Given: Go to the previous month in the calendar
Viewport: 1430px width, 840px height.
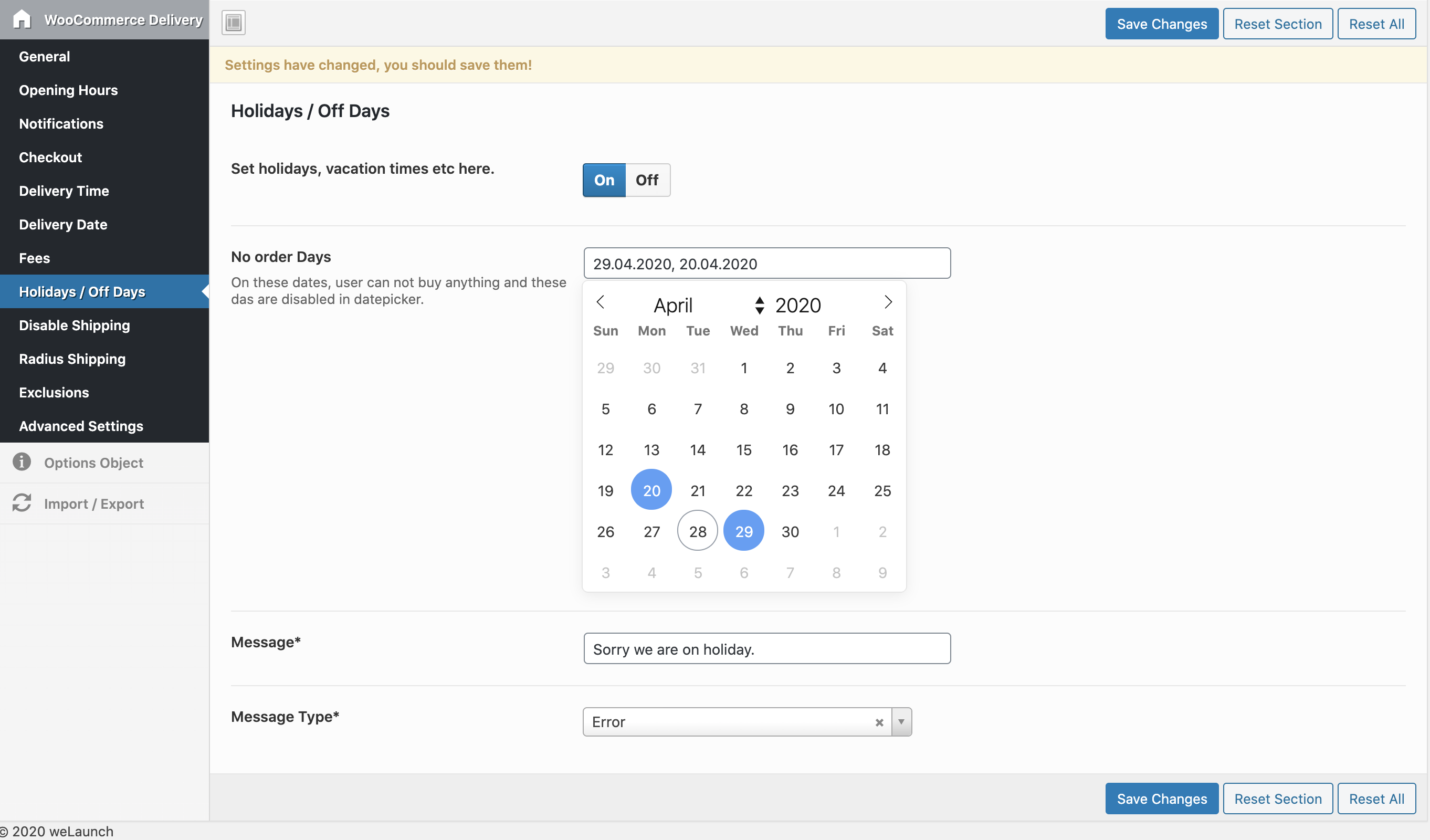Looking at the screenshot, I should pos(601,302).
